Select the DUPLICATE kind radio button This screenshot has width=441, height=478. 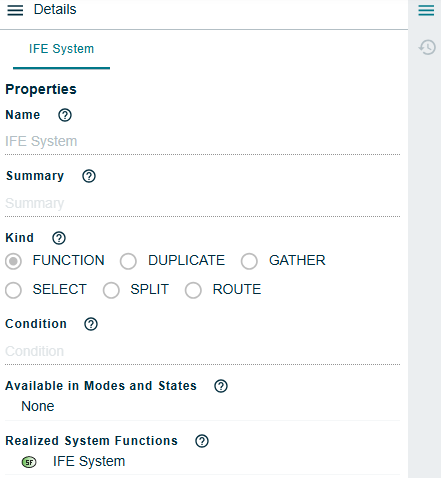point(128,261)
